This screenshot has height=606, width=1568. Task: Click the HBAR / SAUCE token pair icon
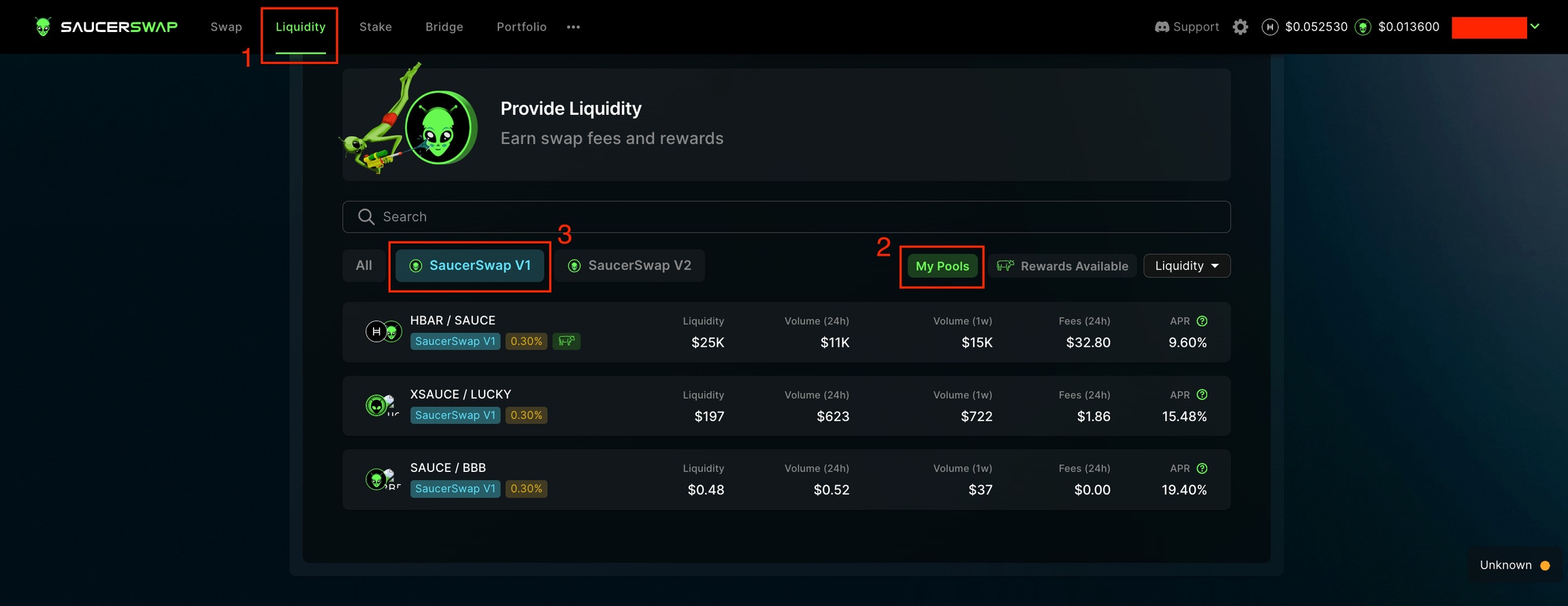coord(384,331)
